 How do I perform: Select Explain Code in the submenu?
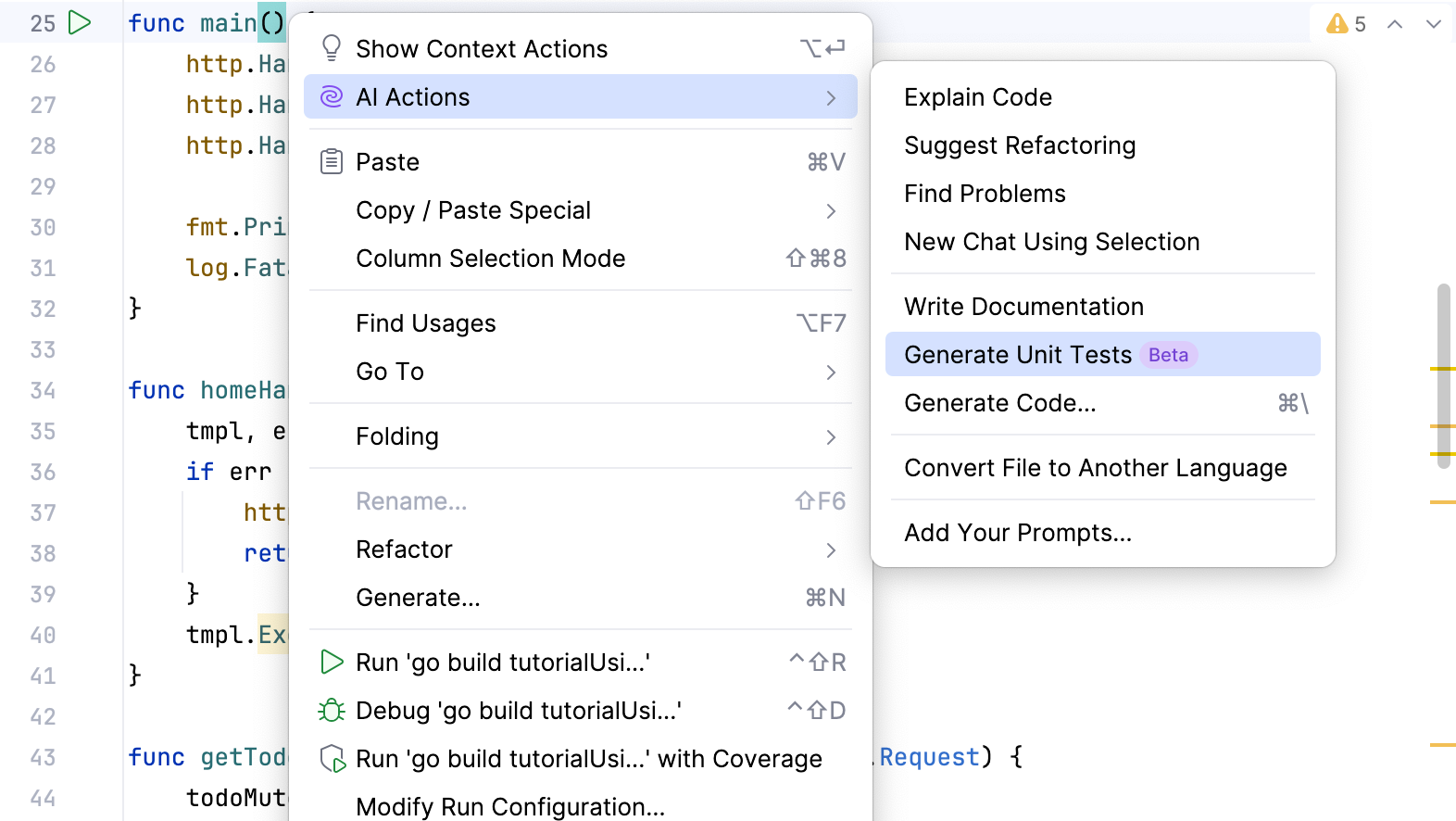pos(978,96)
